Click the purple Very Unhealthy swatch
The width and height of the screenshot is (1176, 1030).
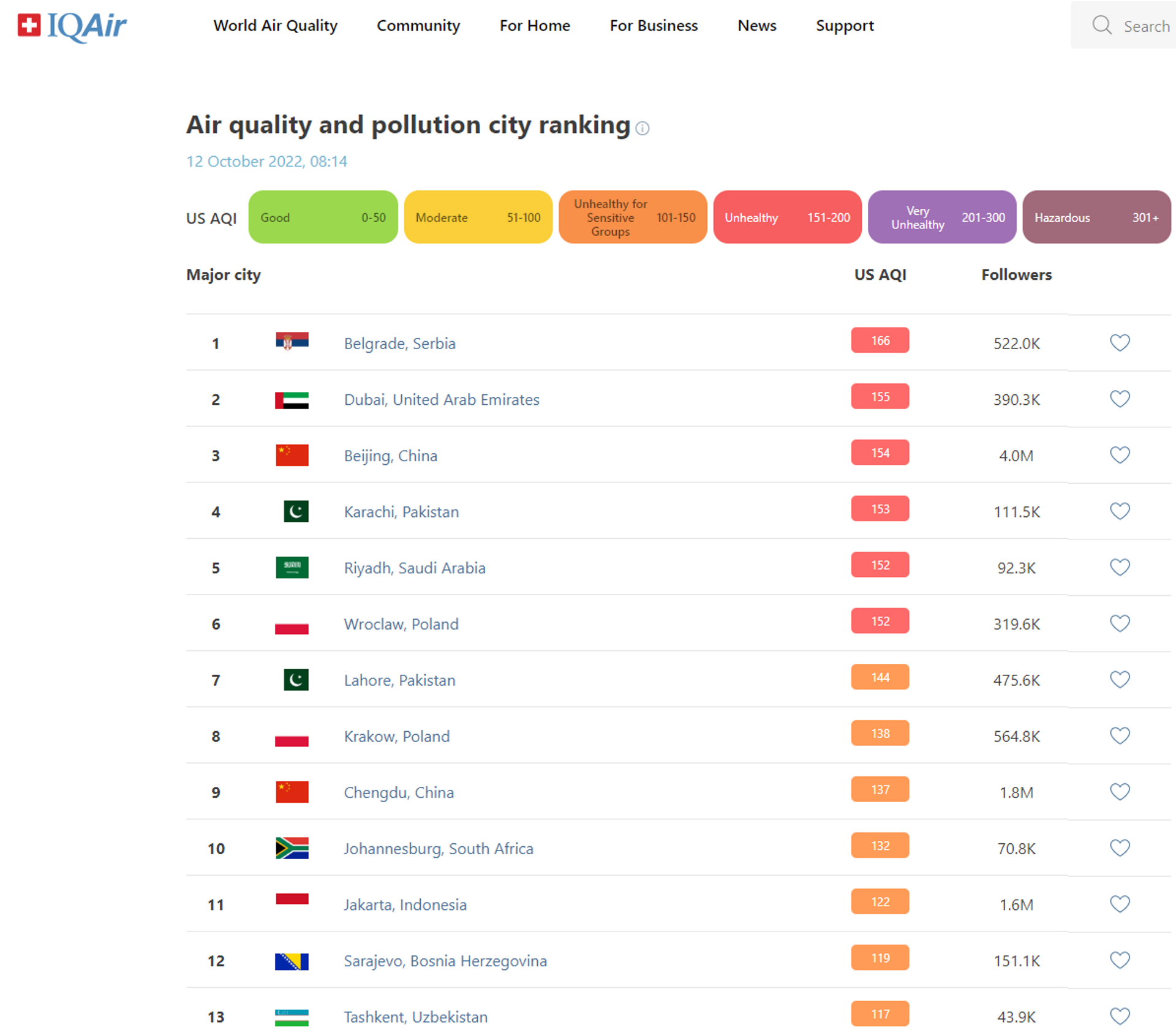pyautogui.click(x=942, y=217)
